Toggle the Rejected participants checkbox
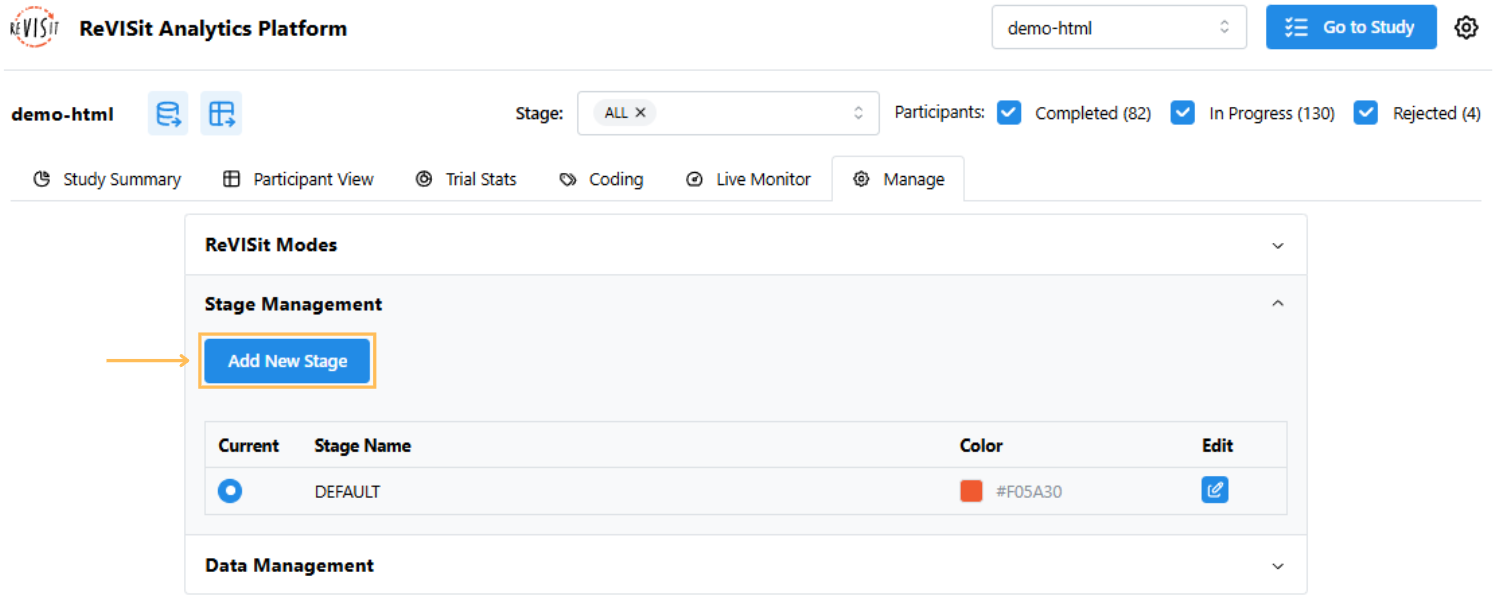 tap(1366, 113)
